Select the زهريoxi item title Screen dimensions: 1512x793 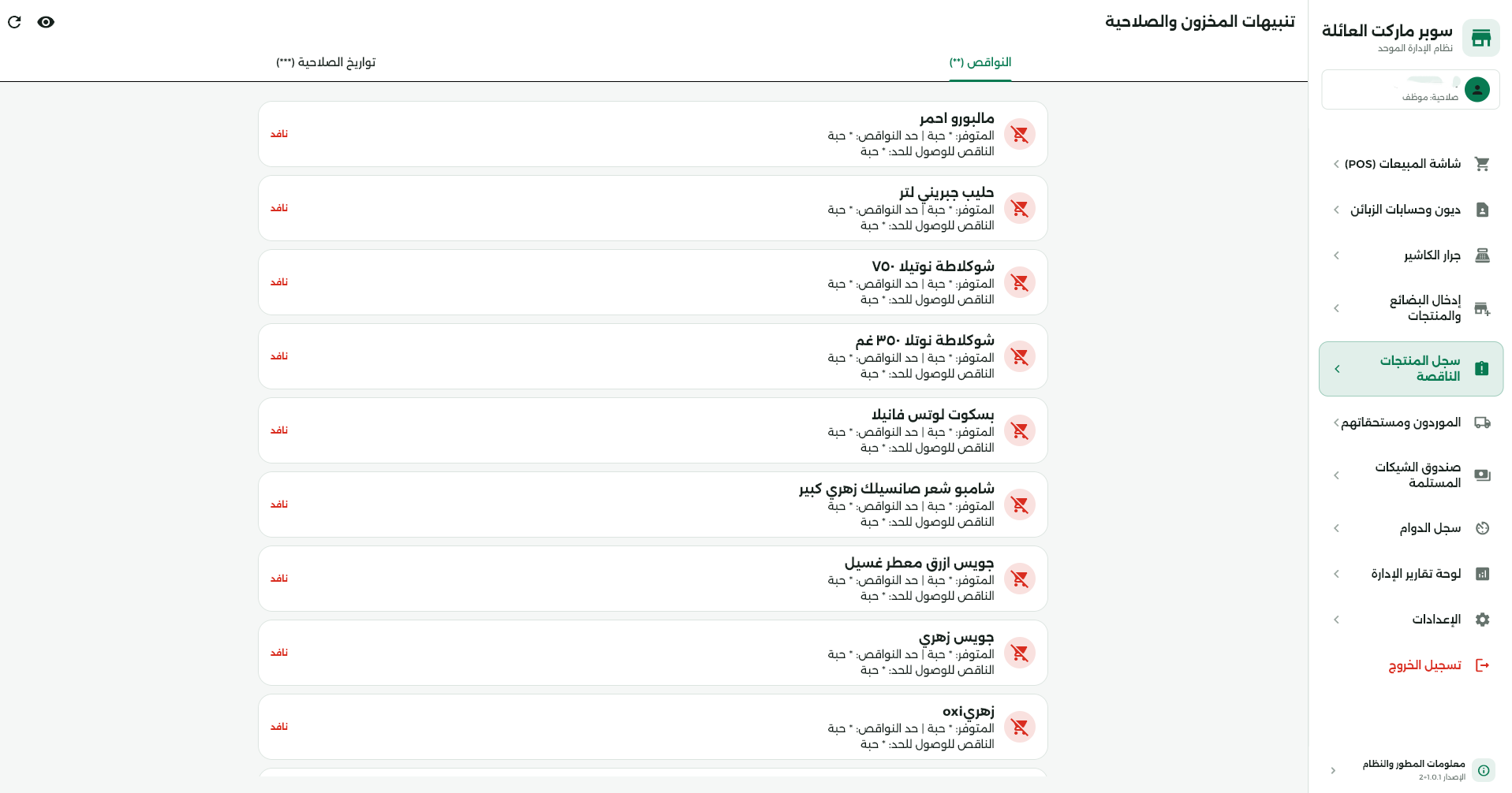(969, 711)
